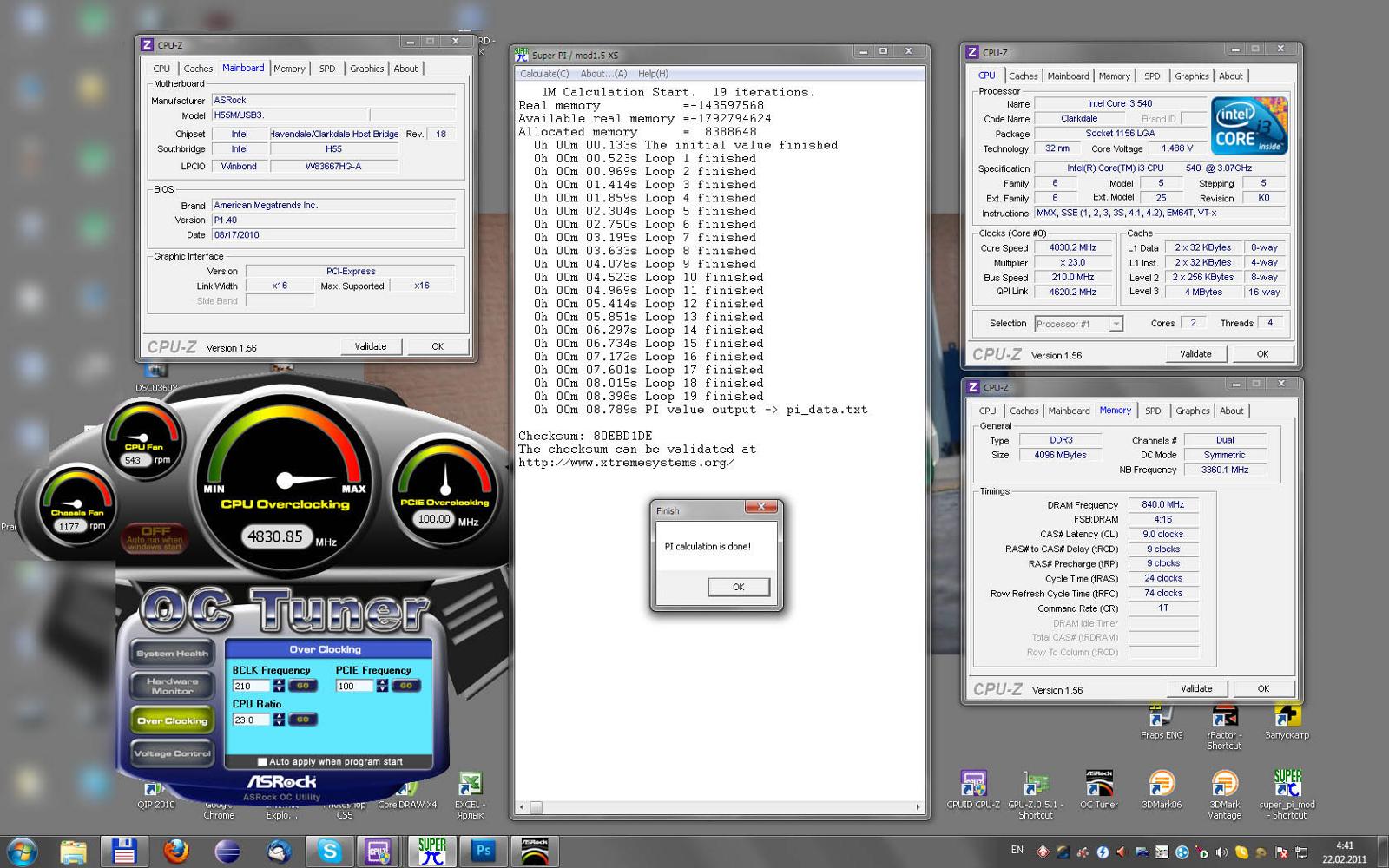Click the Super PI horizontal scrollbar
The height and width of the screenshot is (868, 1389).
pos(720,807)
